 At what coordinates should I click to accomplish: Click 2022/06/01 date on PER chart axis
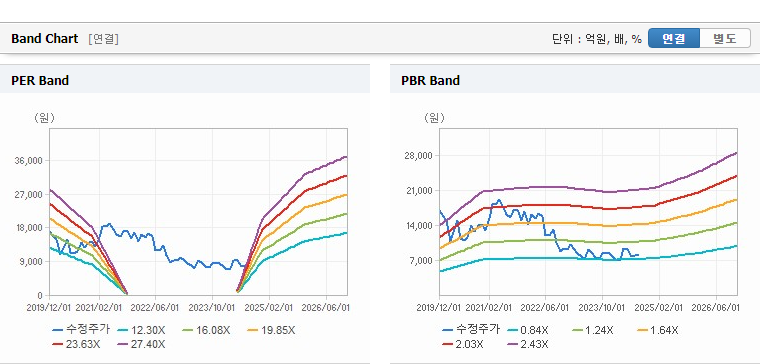156,307
